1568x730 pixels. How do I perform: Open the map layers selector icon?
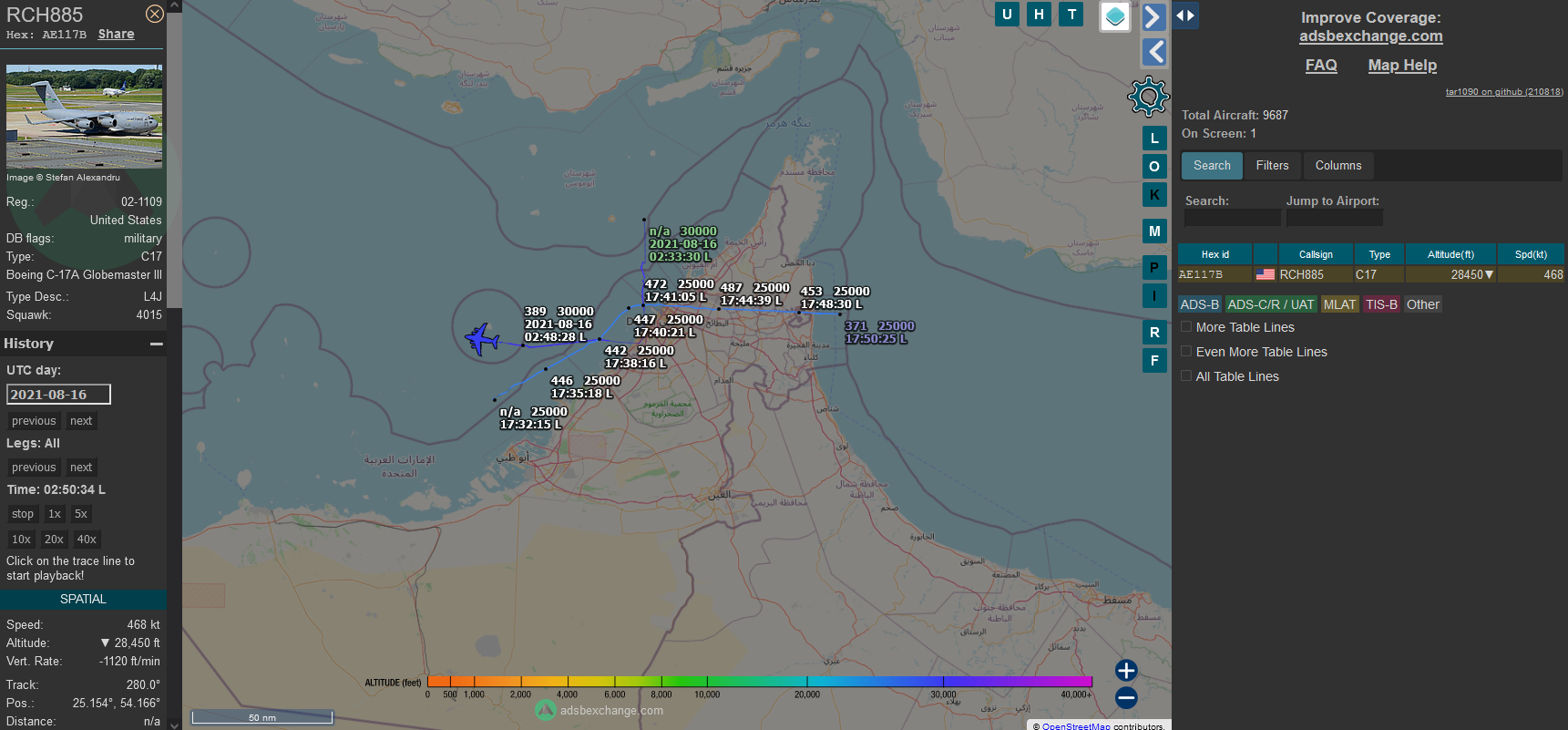pos(1115,16)
